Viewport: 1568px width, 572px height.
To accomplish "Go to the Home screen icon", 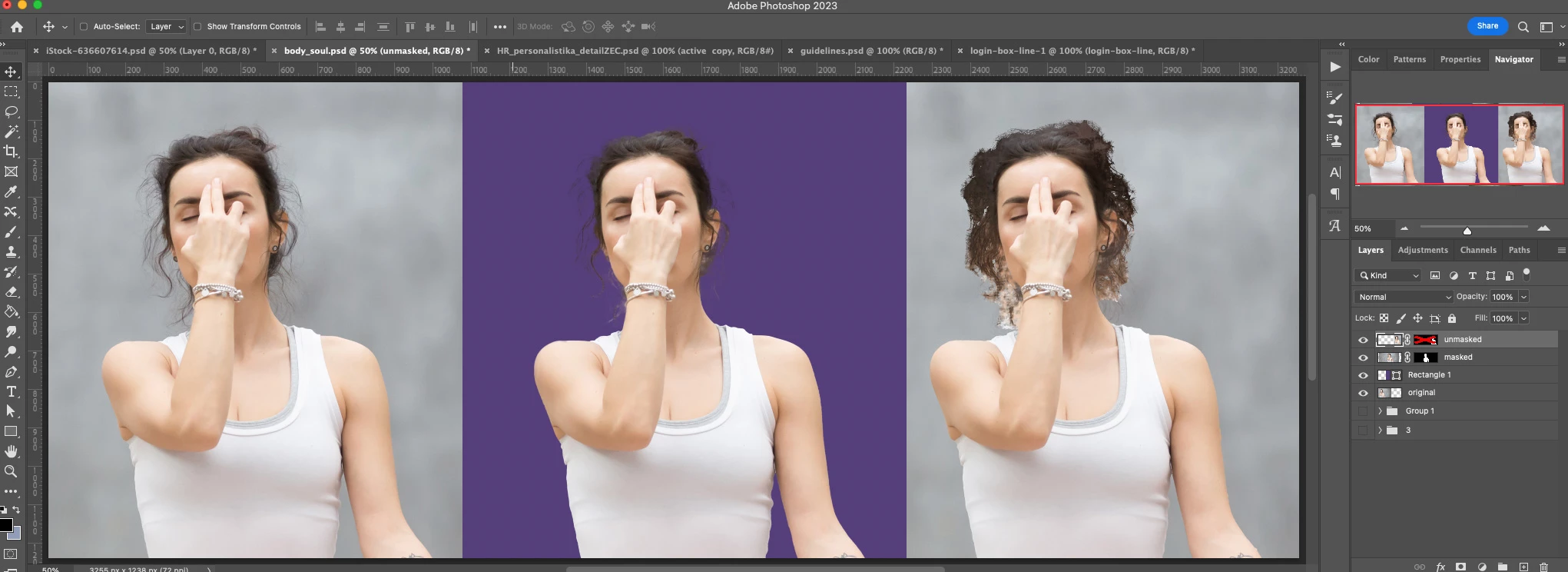I will (17, 26).
